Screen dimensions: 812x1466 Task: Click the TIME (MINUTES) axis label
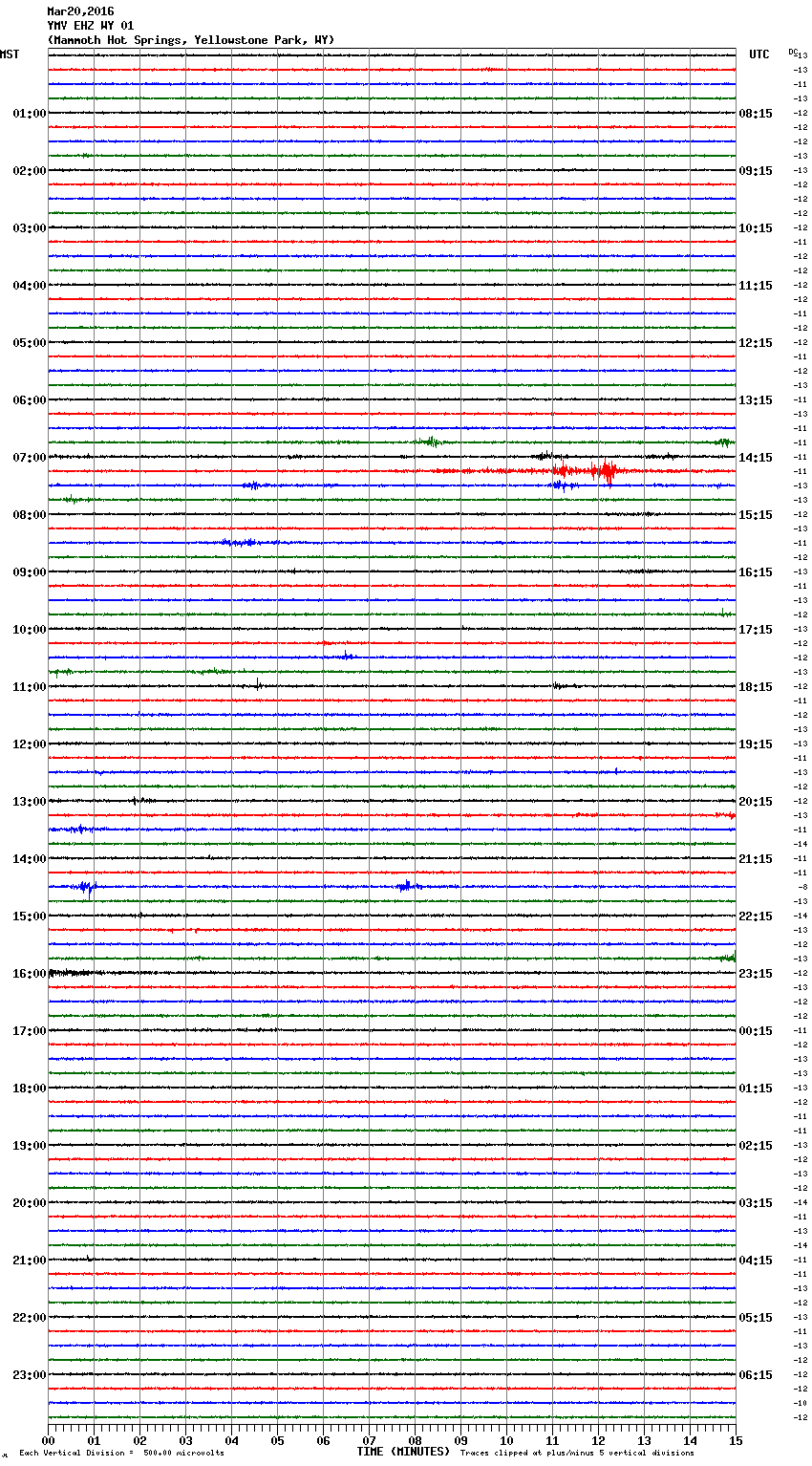pyautogui.click(x=403, y=1452)
